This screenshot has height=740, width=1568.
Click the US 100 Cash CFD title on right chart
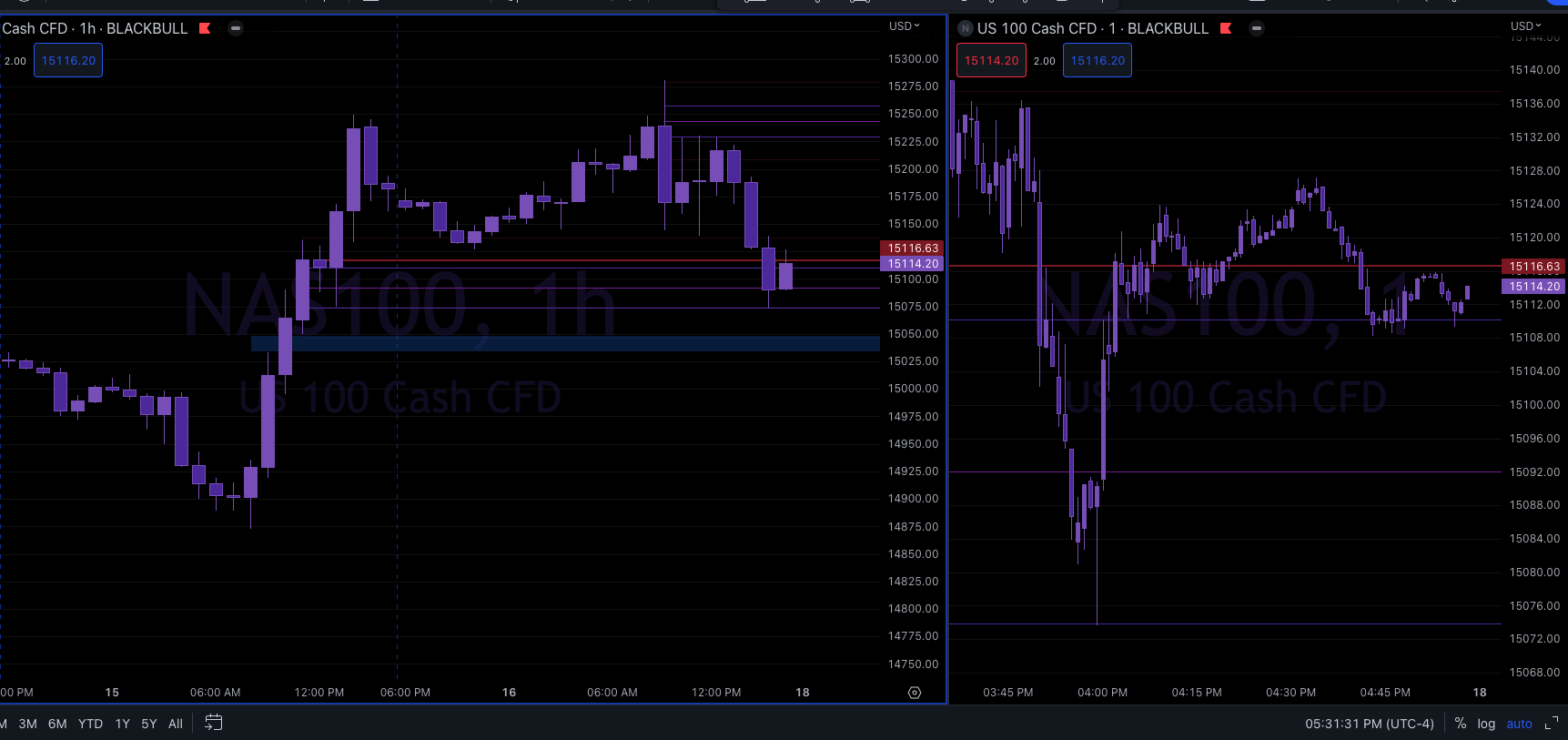point(1093,28)
